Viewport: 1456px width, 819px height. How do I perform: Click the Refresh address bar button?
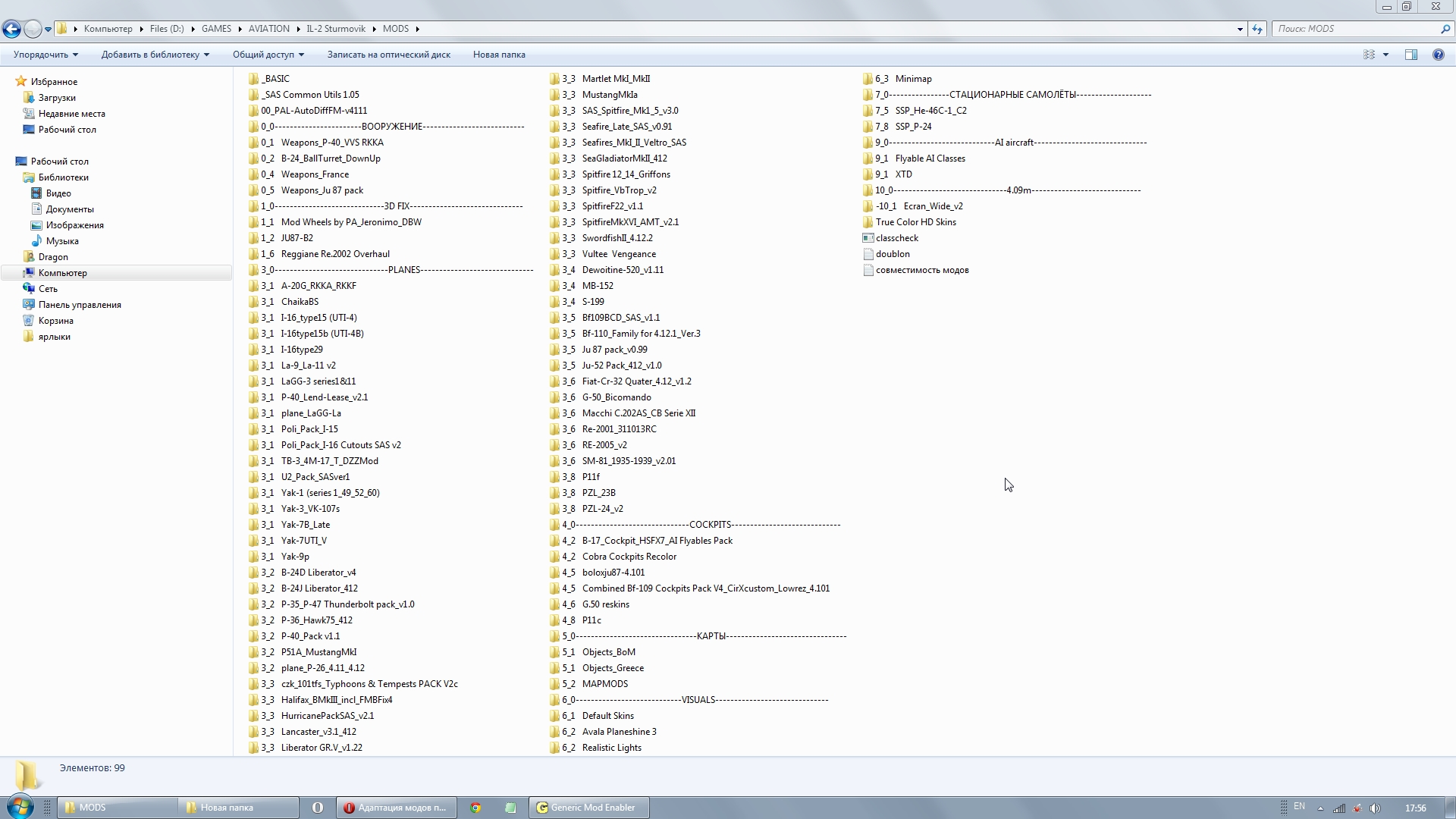point(1257,29)
